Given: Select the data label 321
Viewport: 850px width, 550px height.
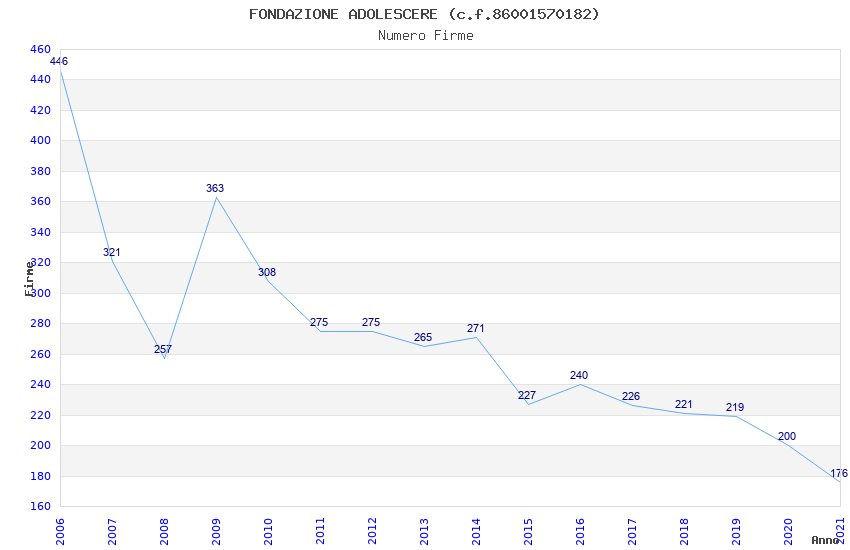Looking at the screenshot, I should pos(112,252).
